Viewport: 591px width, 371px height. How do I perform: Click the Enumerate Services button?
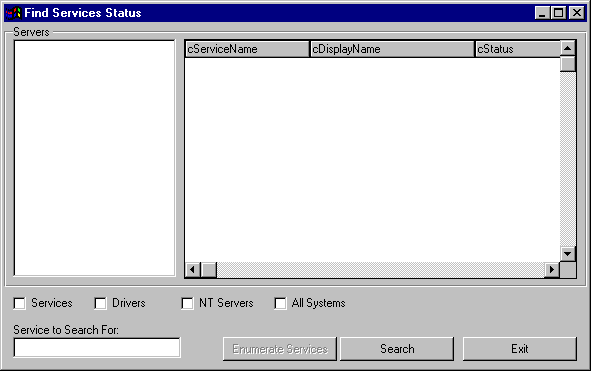point(280,349)
